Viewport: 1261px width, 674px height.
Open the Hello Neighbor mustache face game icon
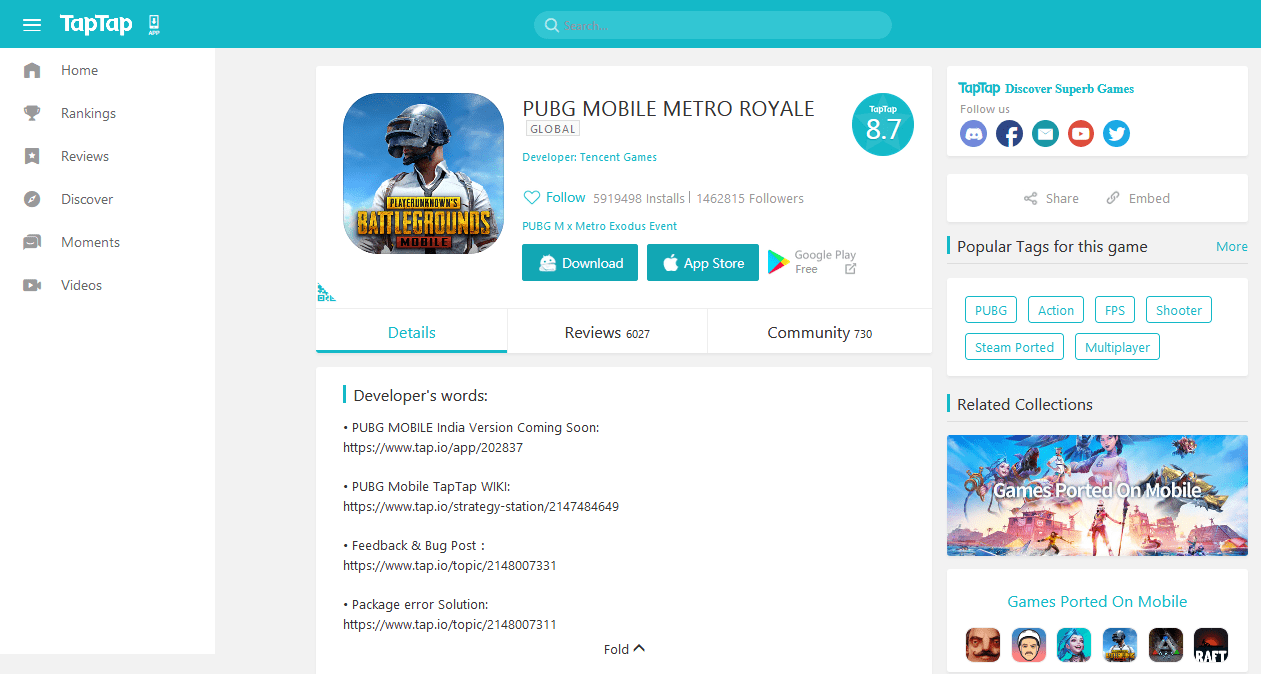983,645
